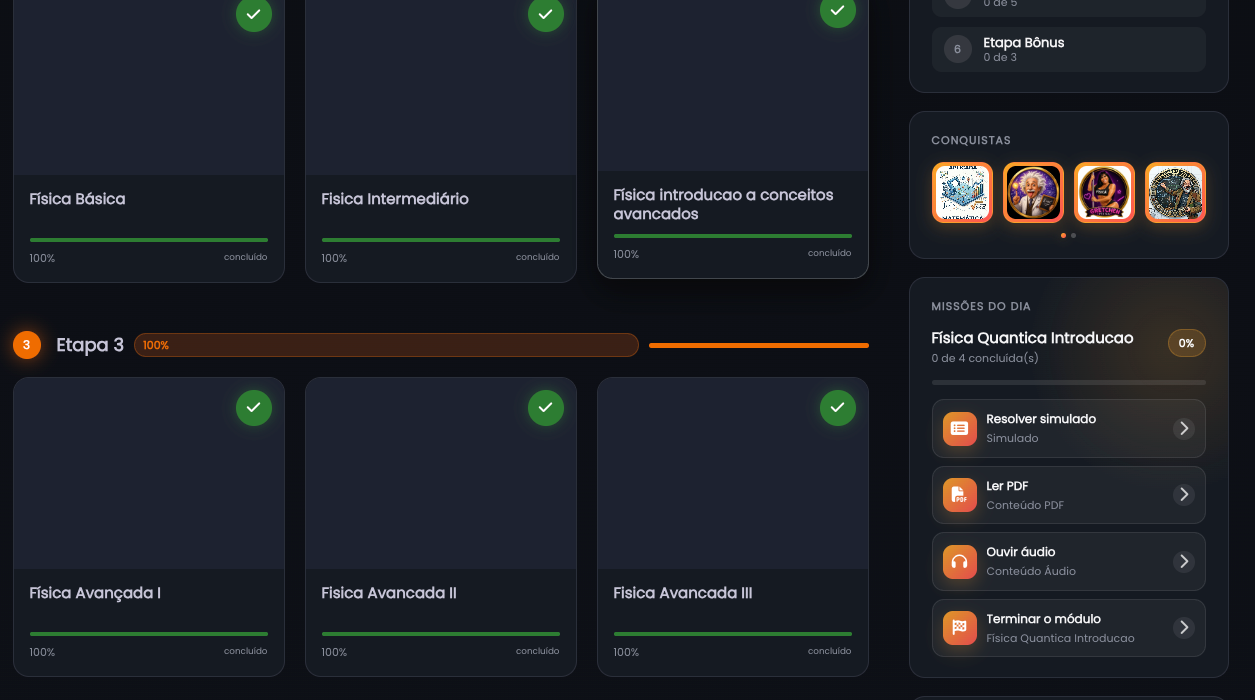
Task: Click the grey number 6 badge beside Etapa Bônus
Action: click(x=958, y=49)
